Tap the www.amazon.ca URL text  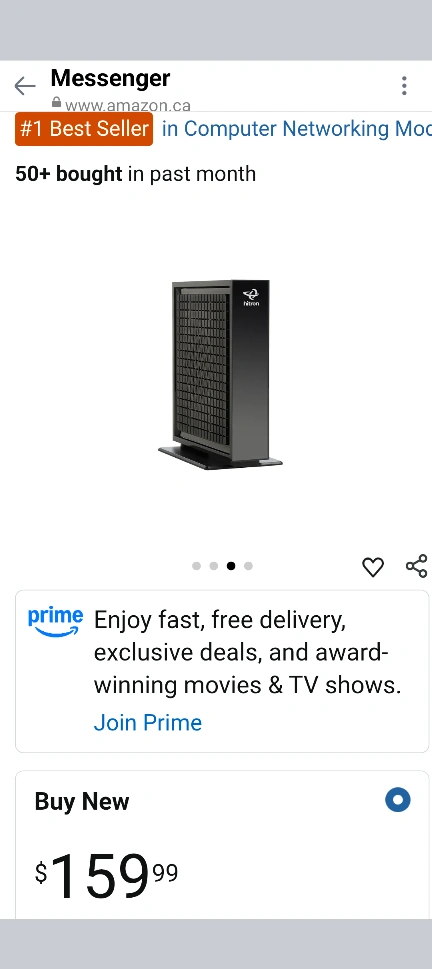tap(127, 106)
